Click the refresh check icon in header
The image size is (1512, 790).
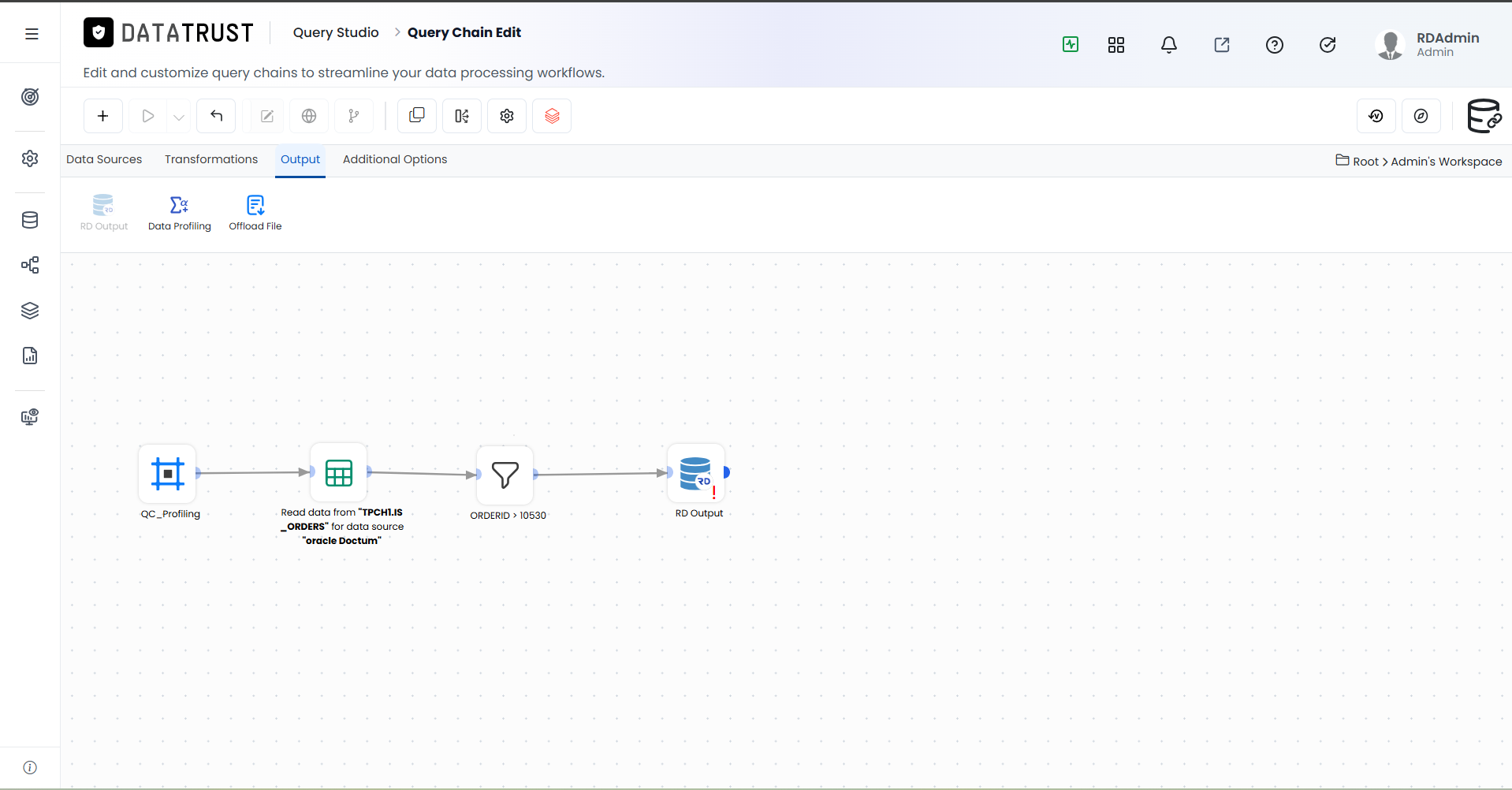point(1328,45)
